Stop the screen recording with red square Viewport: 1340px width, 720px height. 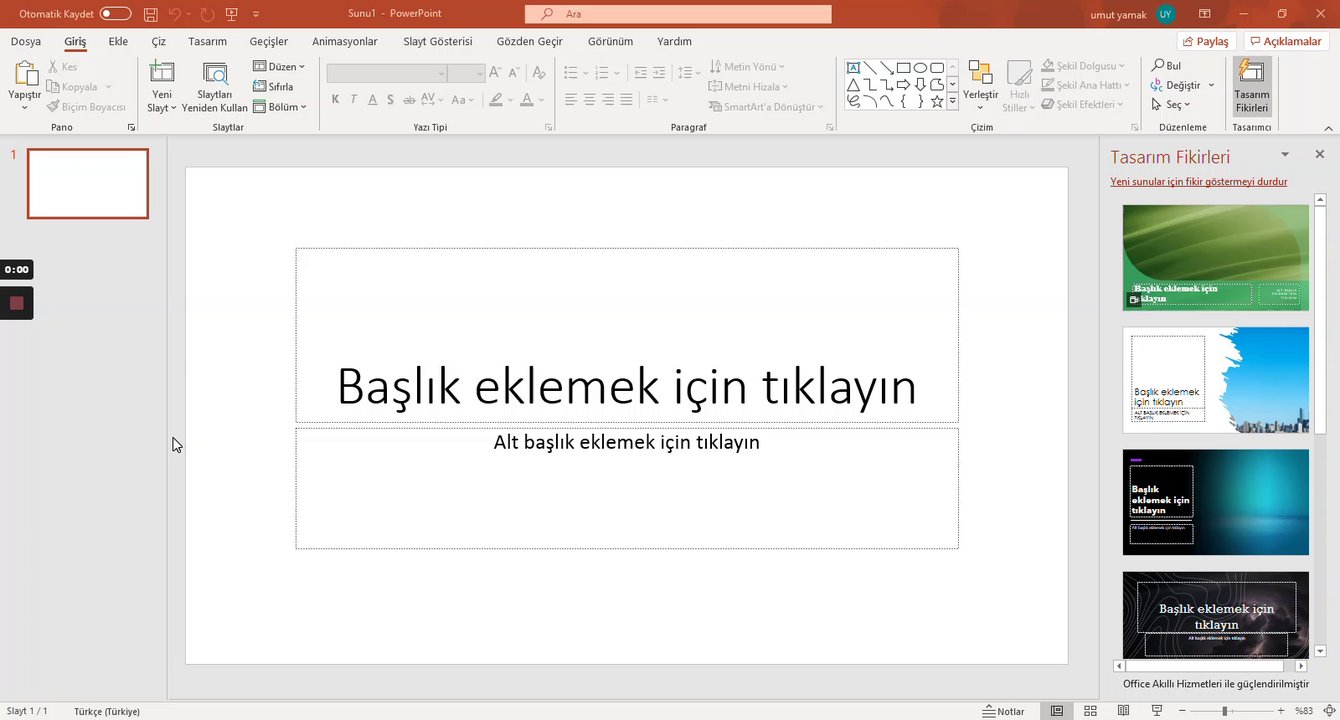point(16,303)
